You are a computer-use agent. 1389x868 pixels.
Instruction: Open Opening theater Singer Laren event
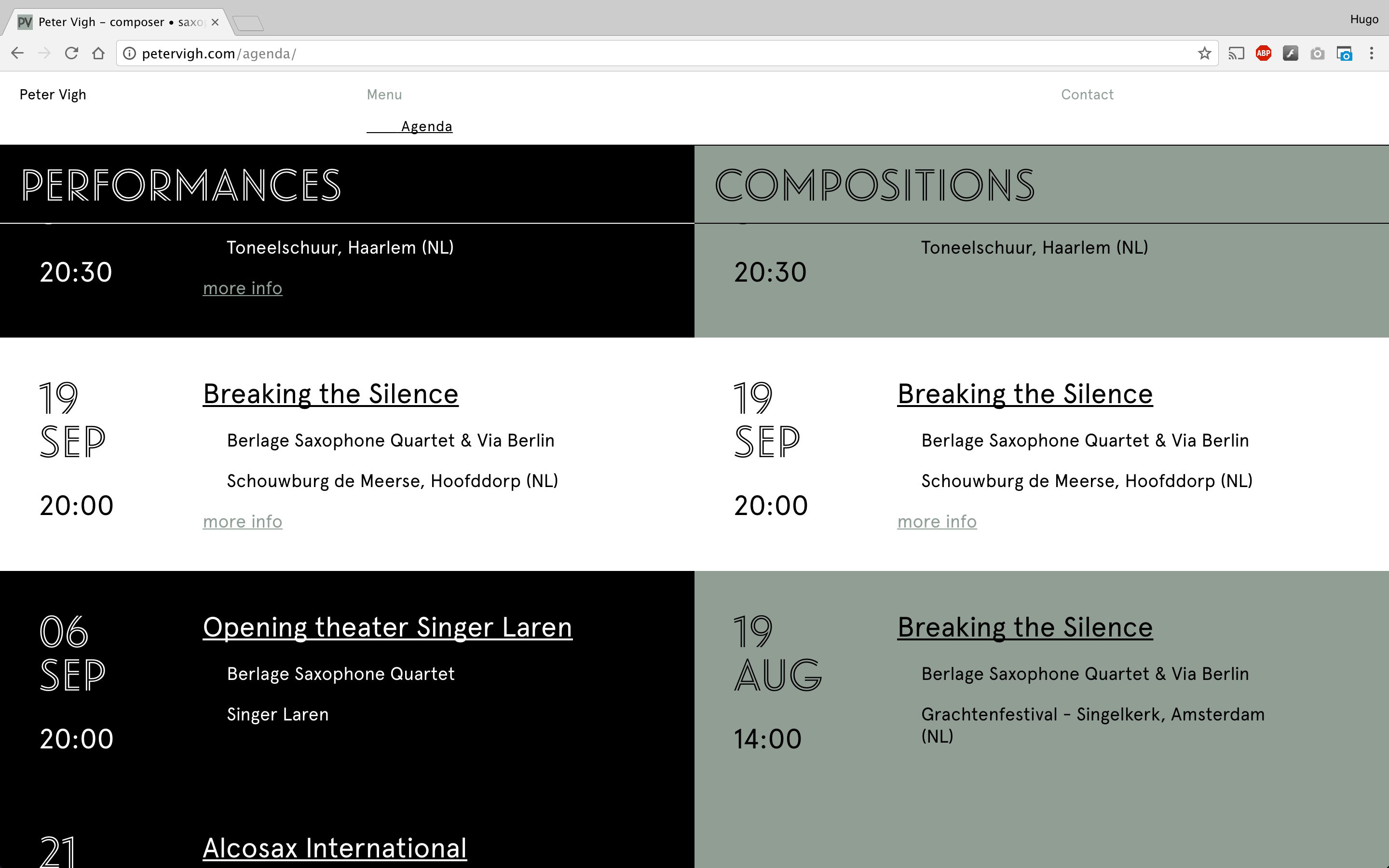point(387,627)
